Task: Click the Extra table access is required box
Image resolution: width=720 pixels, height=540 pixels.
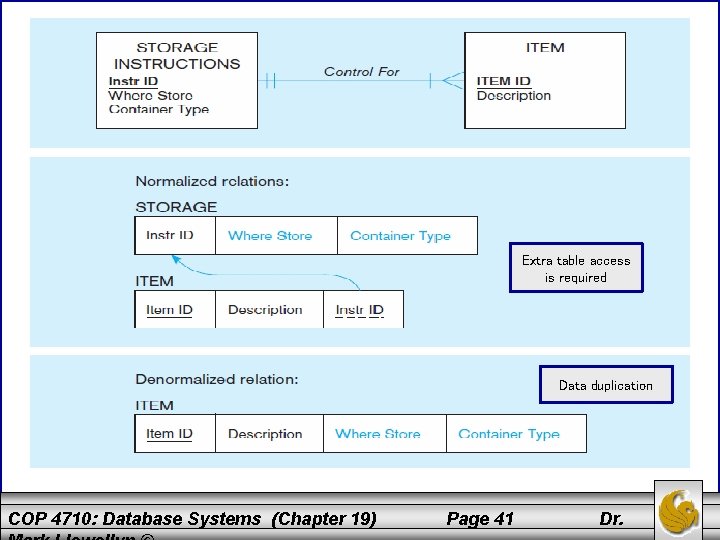Action: [576, 268]
